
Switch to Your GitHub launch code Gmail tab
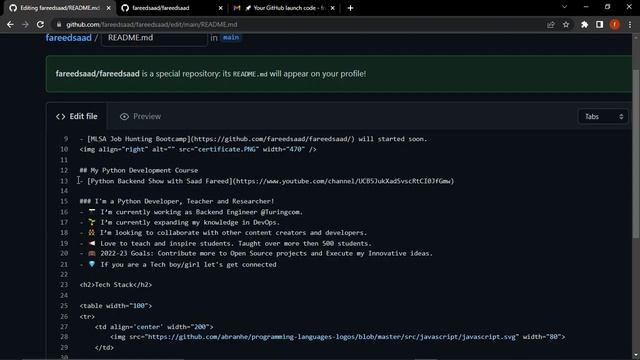(x=284, y=8)
